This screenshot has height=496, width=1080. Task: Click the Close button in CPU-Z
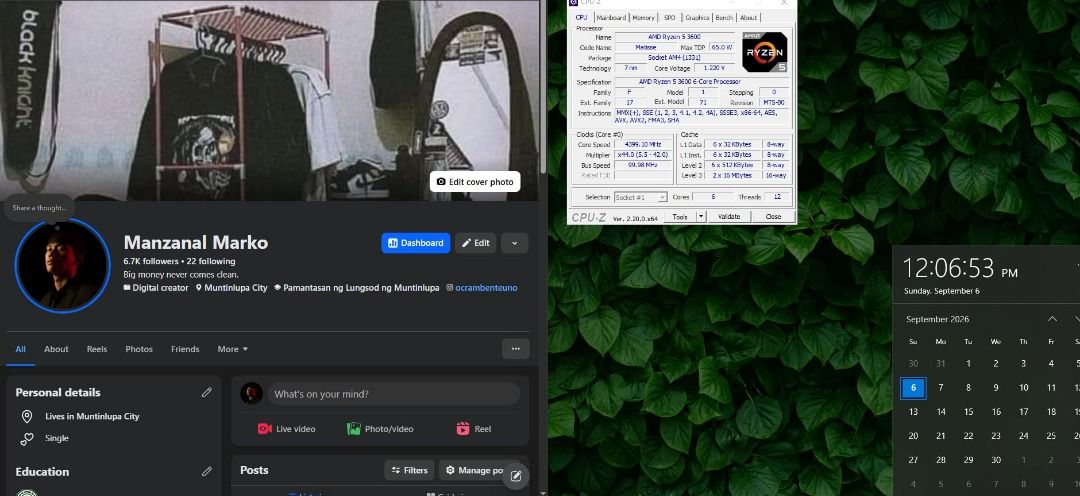pos(773,216)
